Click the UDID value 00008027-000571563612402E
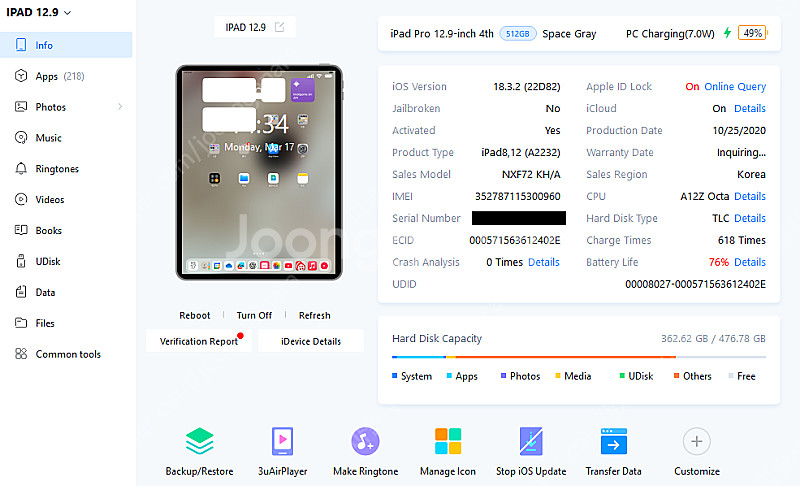The width and height of the screenshot is (800, 486). (x=695, y=284)
